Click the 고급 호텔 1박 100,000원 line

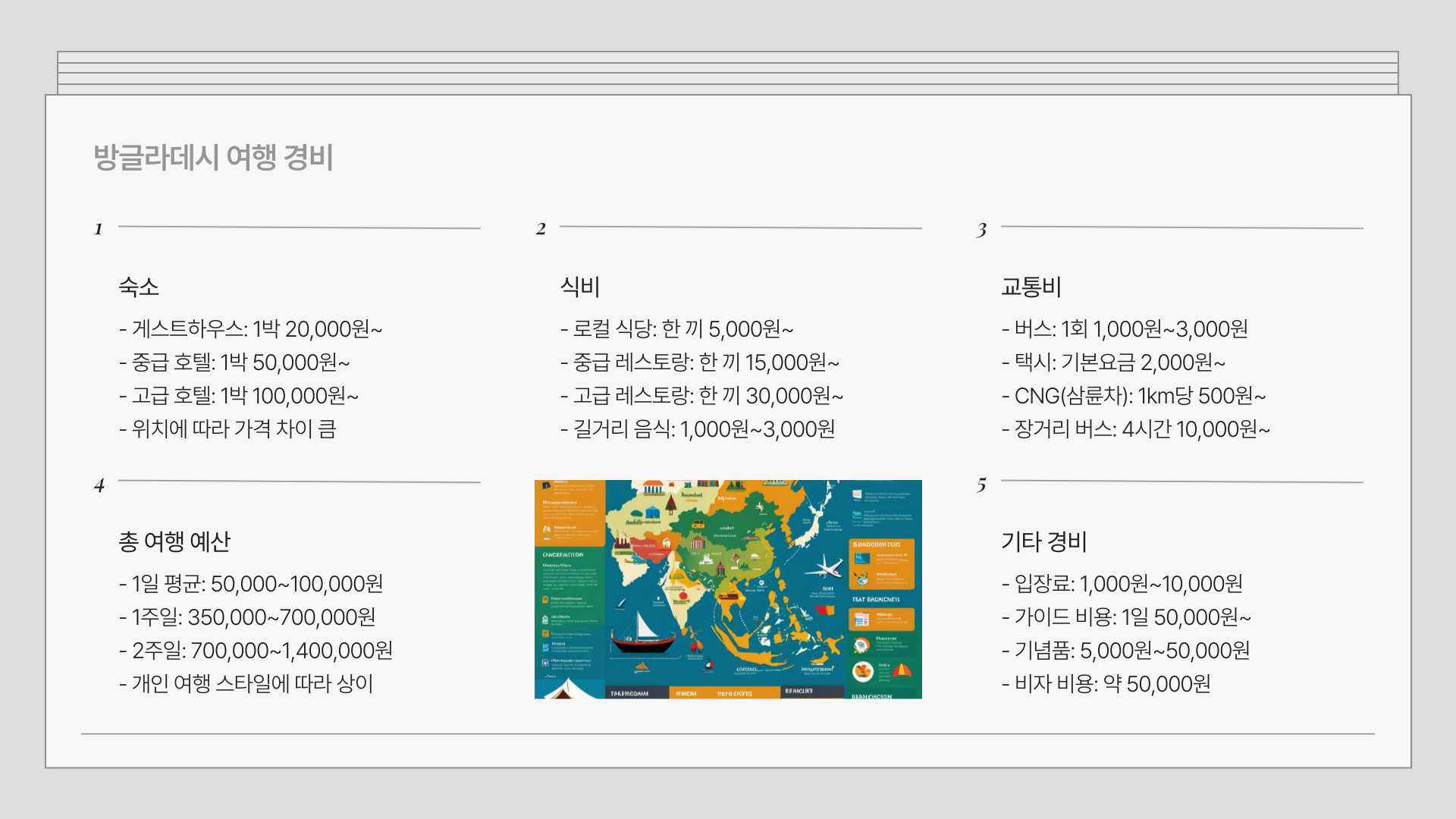pyautogui.click(x=239, y=396)
